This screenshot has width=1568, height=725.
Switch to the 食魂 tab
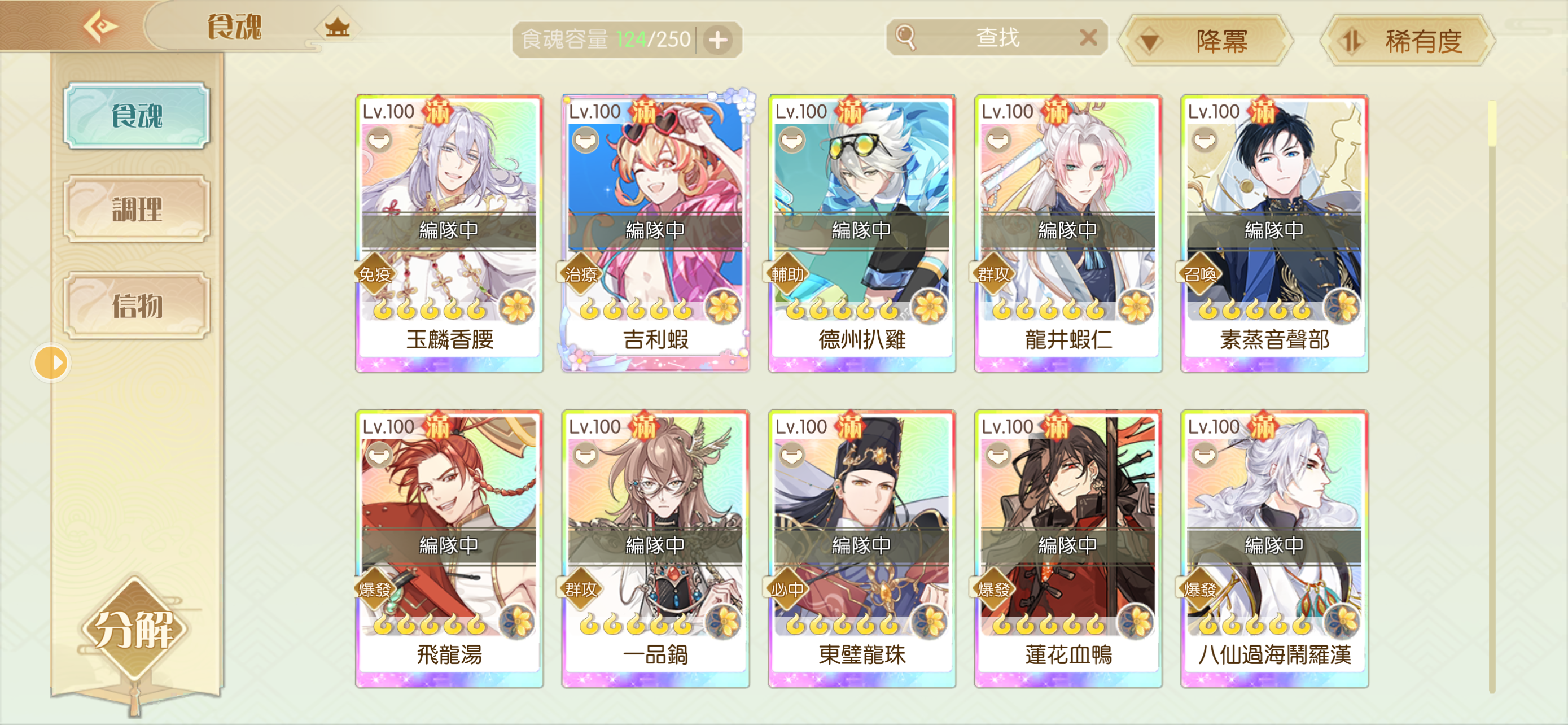click(137, 116)
